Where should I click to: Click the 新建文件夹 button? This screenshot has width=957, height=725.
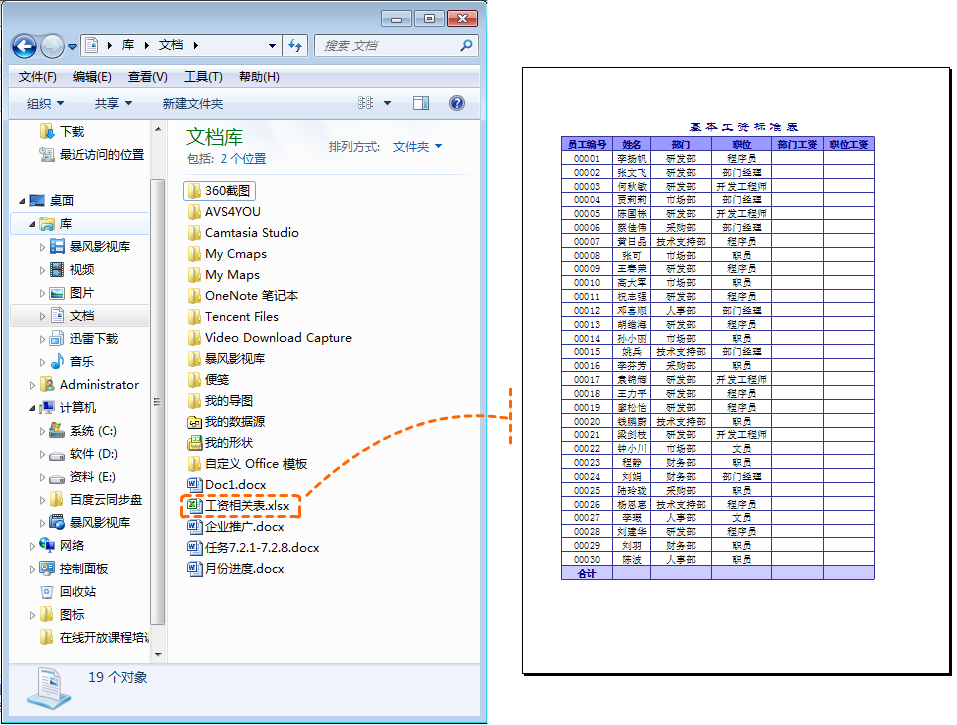[193, 104]
